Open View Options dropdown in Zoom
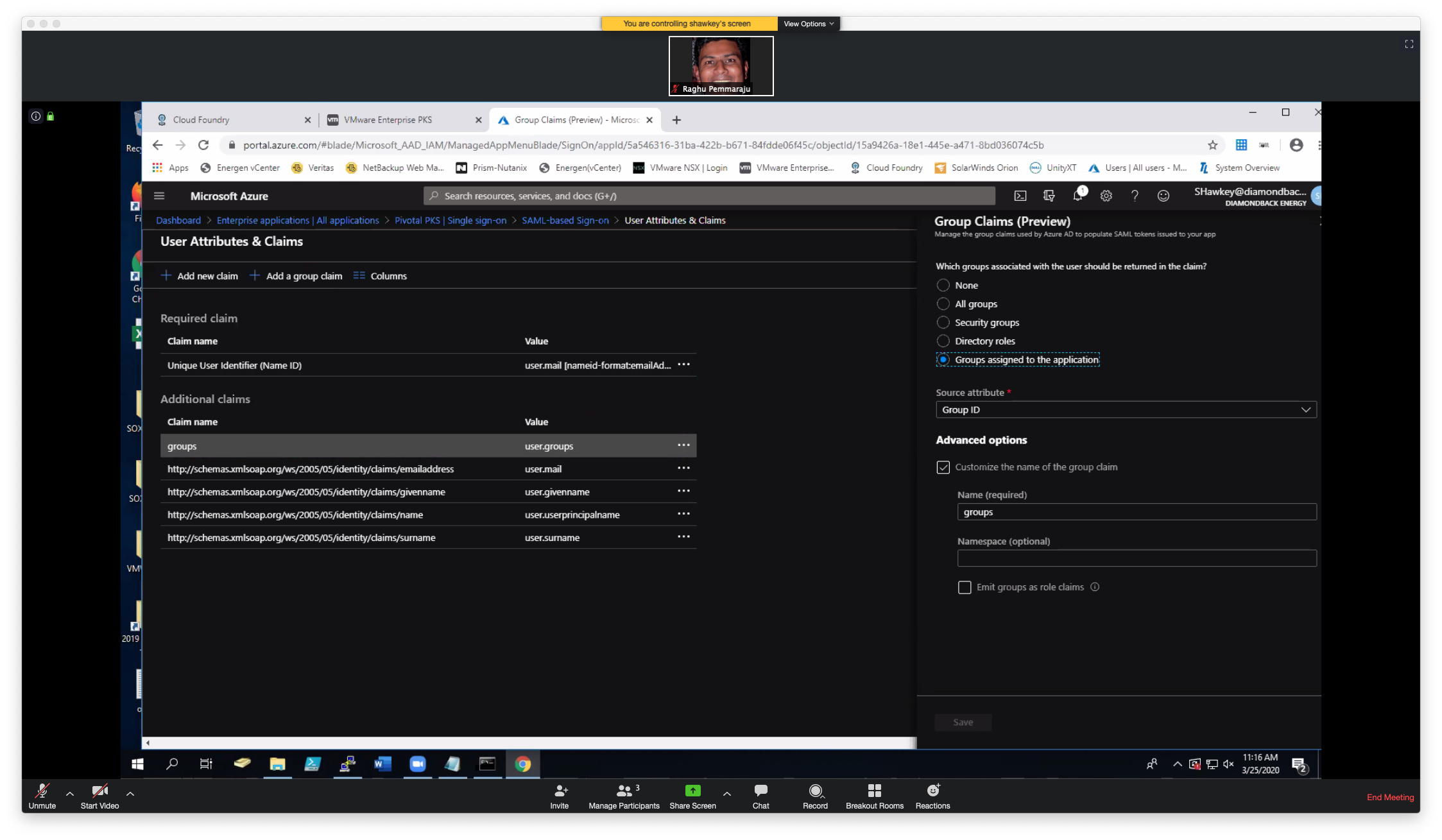Viewport: 1442px width, 840px height. 809,24
